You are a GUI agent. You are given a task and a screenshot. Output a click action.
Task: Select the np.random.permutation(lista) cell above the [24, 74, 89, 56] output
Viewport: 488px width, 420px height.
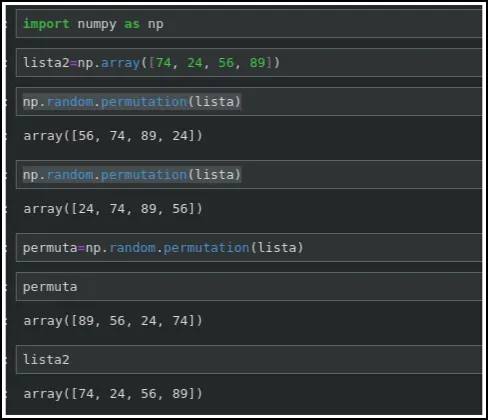pyautogui.click(x=249, y=175)
